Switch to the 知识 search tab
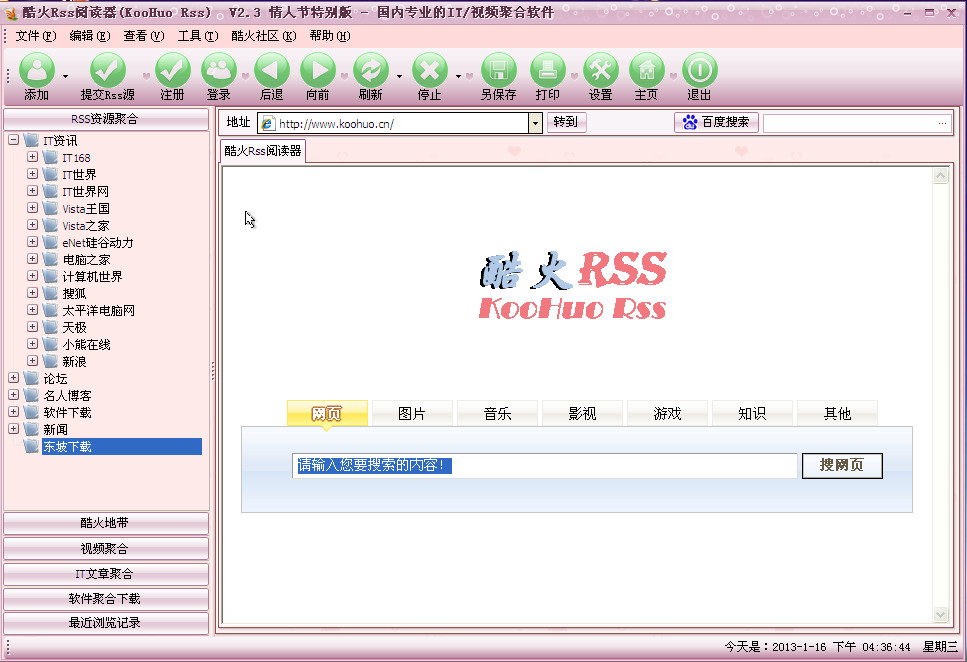The width and height of the screenshot is (967, 662). [752, 413]
